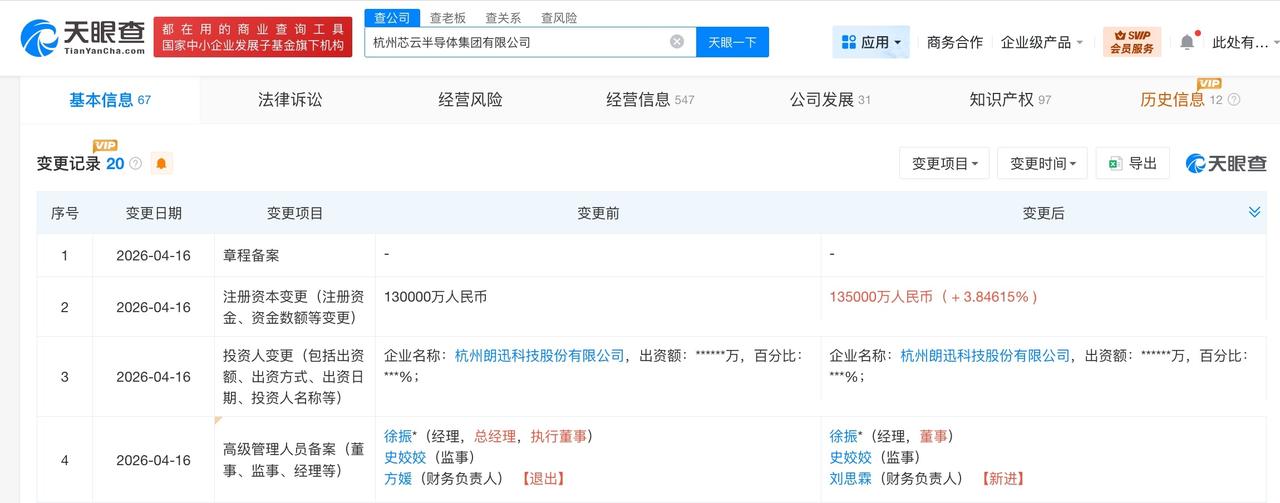Open 方媛 link in 变更前 column
1280x503 pixels.
[398, 479]
